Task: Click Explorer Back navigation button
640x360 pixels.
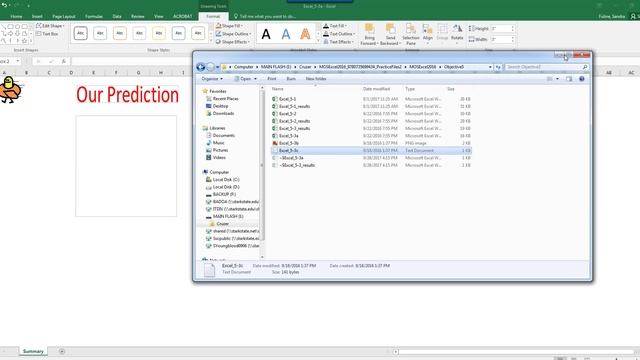Action: pyautogui.click(x=200, y=67)
